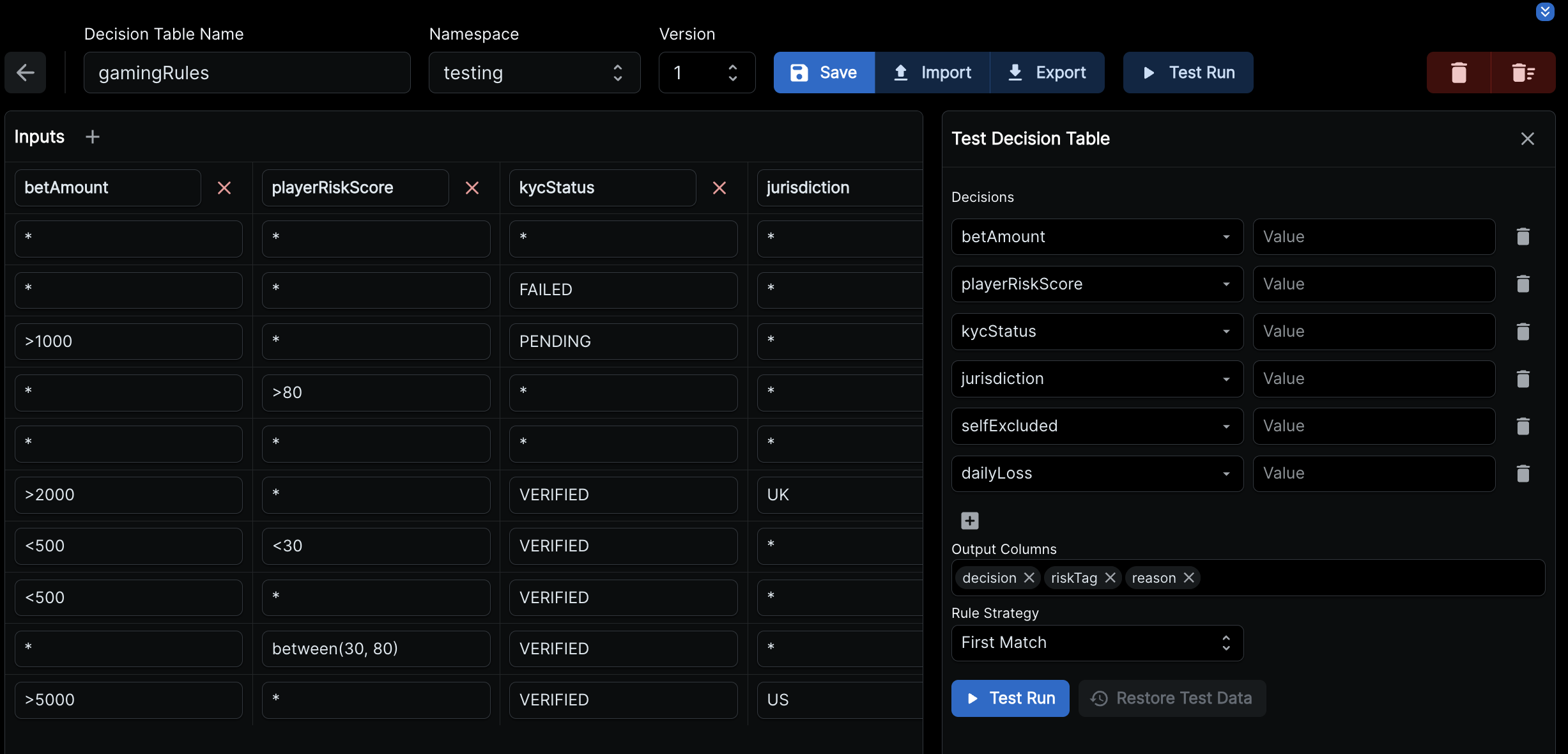Delete the jurisdiction test decision row
The image size is (1568, 754).
point(1523,379)
